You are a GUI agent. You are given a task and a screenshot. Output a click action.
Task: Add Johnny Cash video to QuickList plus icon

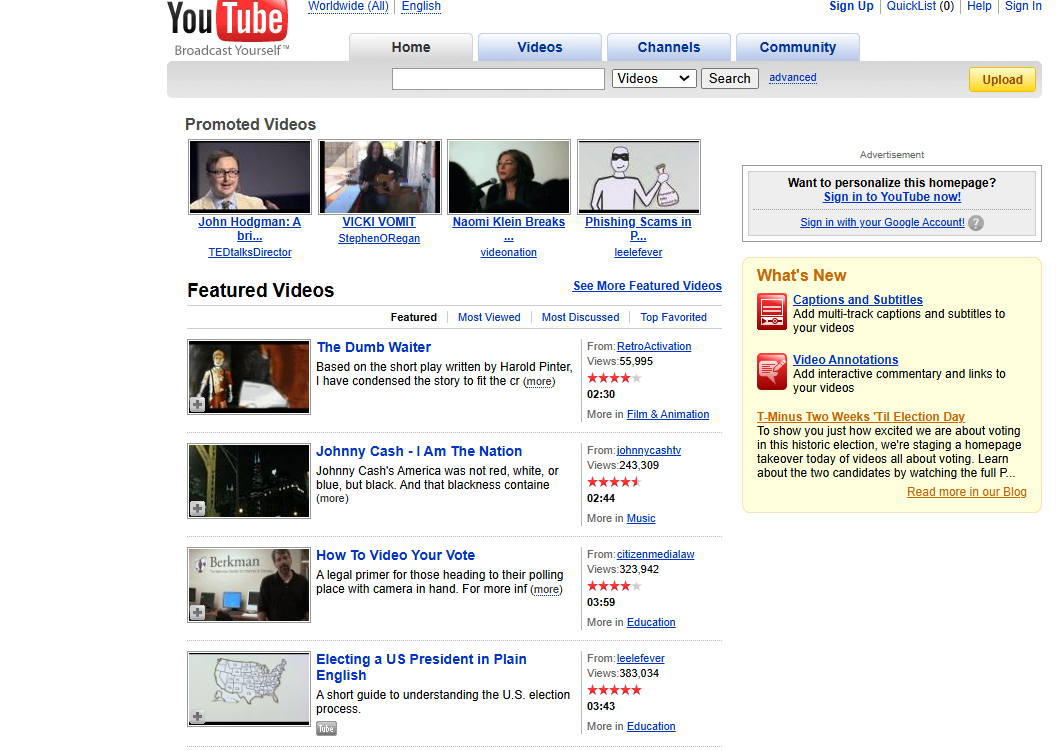point(197,509)
